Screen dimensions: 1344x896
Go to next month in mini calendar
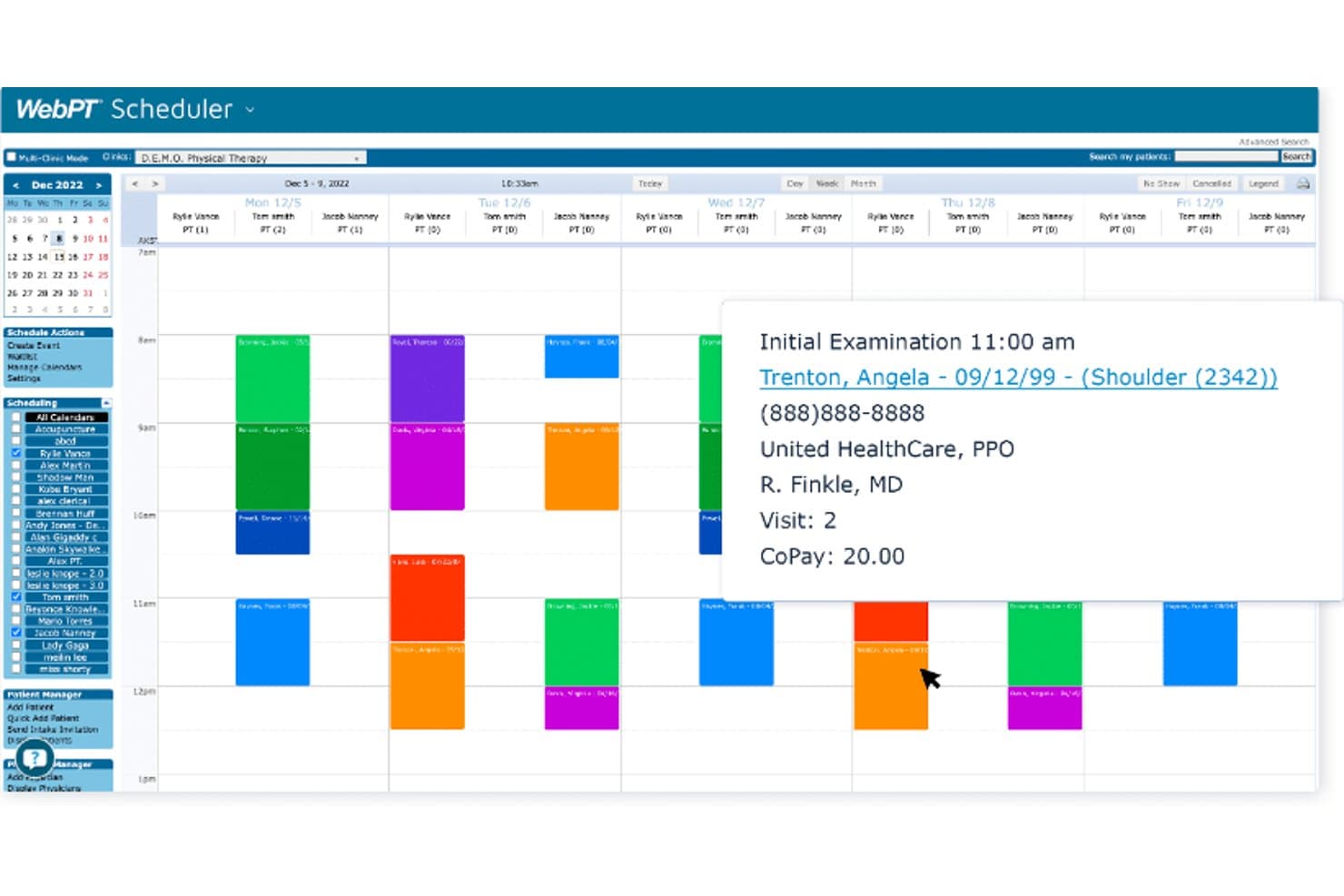(x=99, y=185)
